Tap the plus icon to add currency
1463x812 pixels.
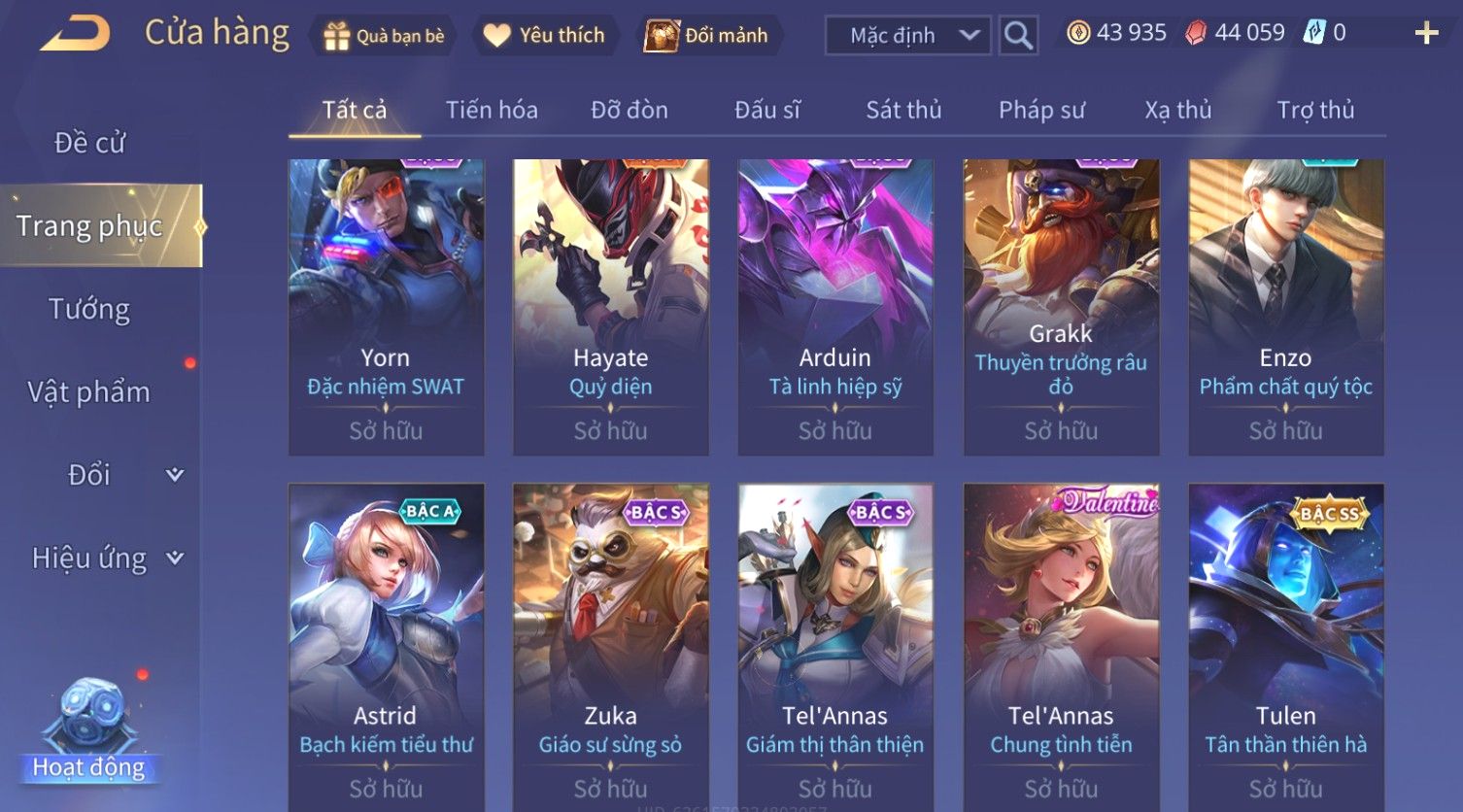point(1426,34)
